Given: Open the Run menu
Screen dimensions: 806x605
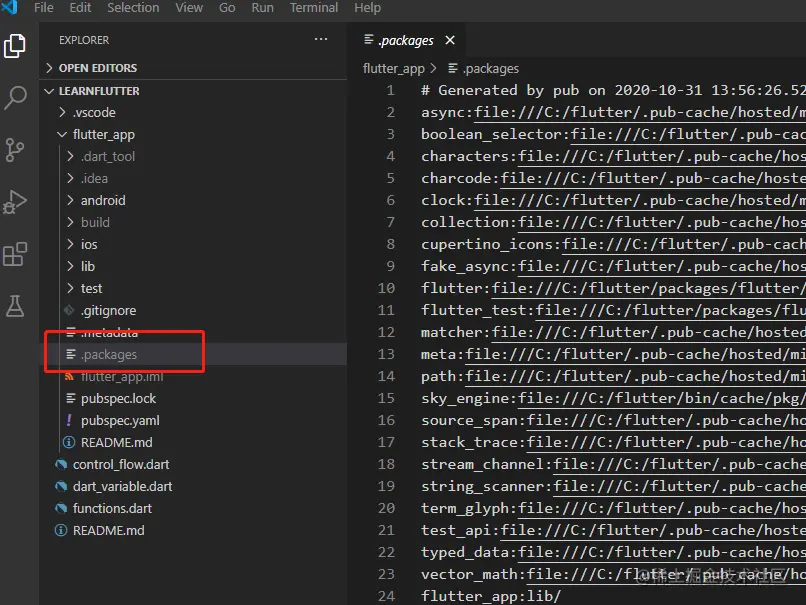Looking at the screenshot, I should pyautogui.click(x=262, y=8).
